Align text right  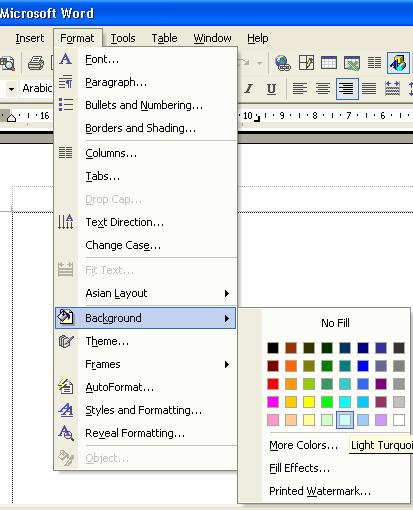click(x=347, y=89)
